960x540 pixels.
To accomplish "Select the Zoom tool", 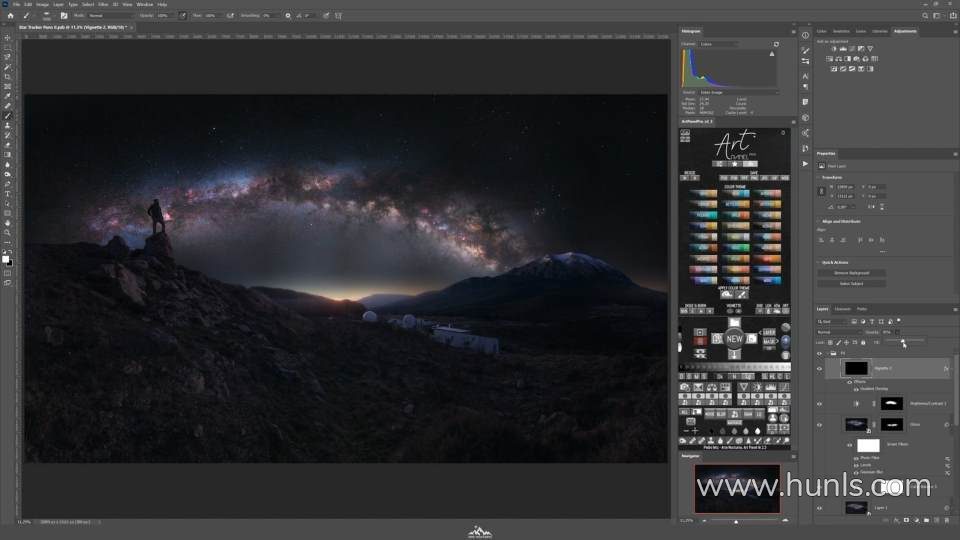I will point(7,232).
